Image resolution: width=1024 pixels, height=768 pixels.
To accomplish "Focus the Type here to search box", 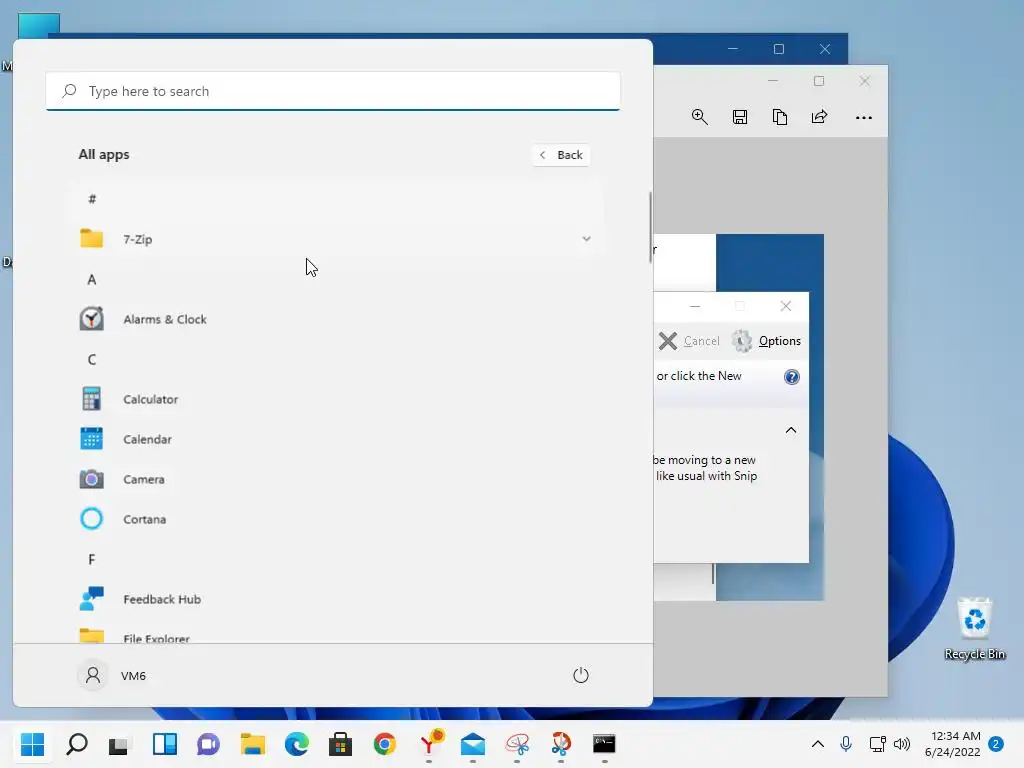I will [x=333, y=91].
